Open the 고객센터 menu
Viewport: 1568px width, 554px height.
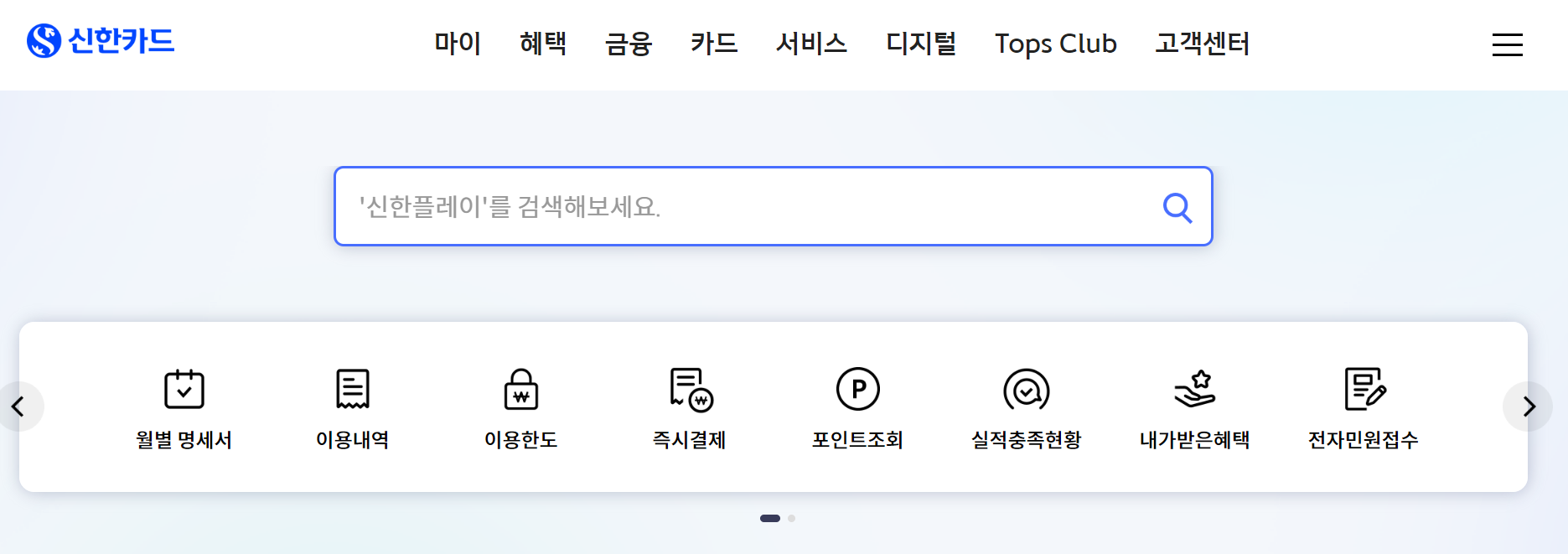1203,44
